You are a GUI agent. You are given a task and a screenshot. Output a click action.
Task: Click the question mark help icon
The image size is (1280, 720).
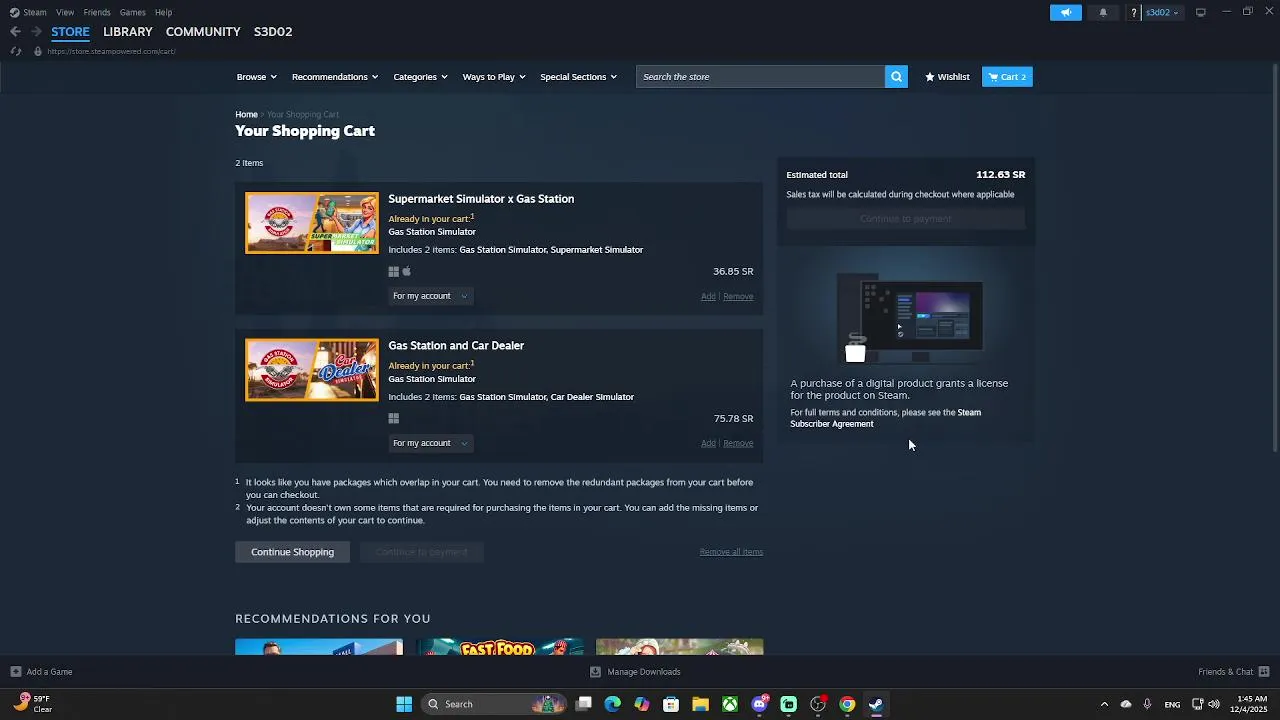(1134, 12)
